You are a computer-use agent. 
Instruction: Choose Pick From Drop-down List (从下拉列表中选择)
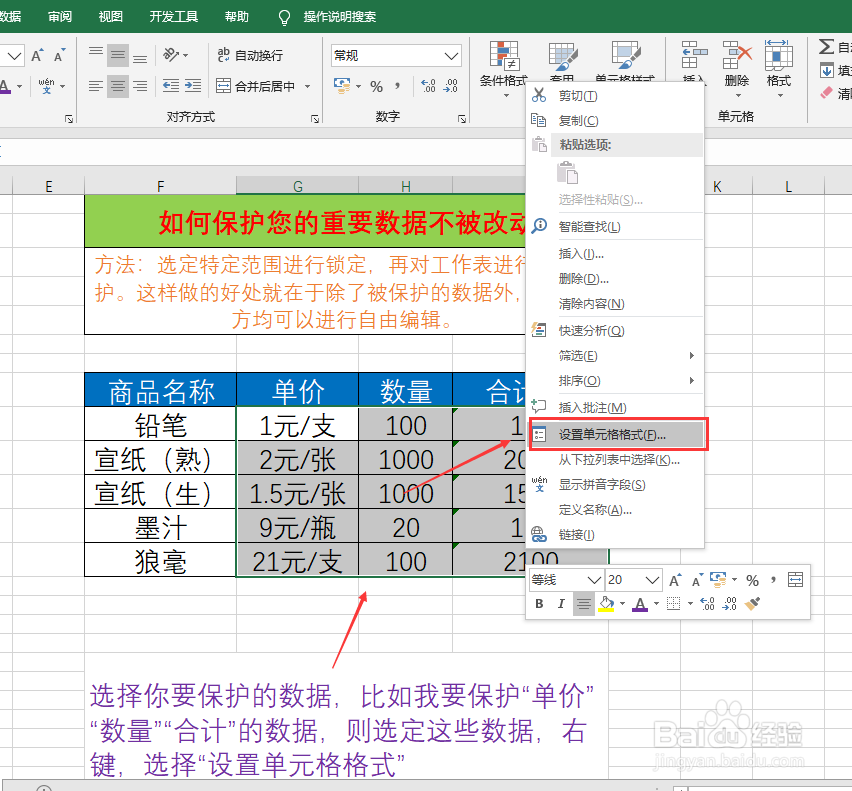[615, 460]
